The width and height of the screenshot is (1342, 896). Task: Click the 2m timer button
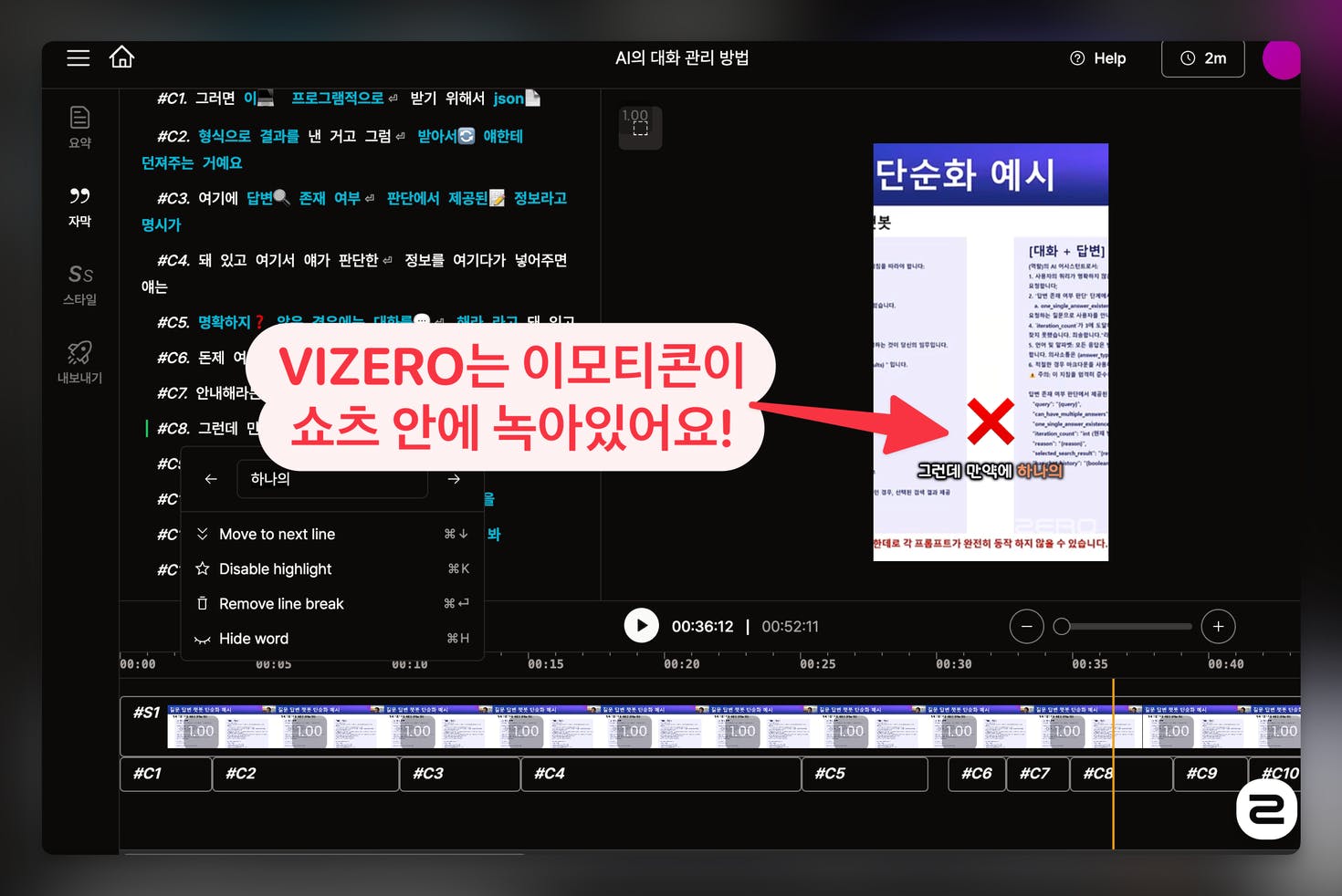tap(1202, 57)
